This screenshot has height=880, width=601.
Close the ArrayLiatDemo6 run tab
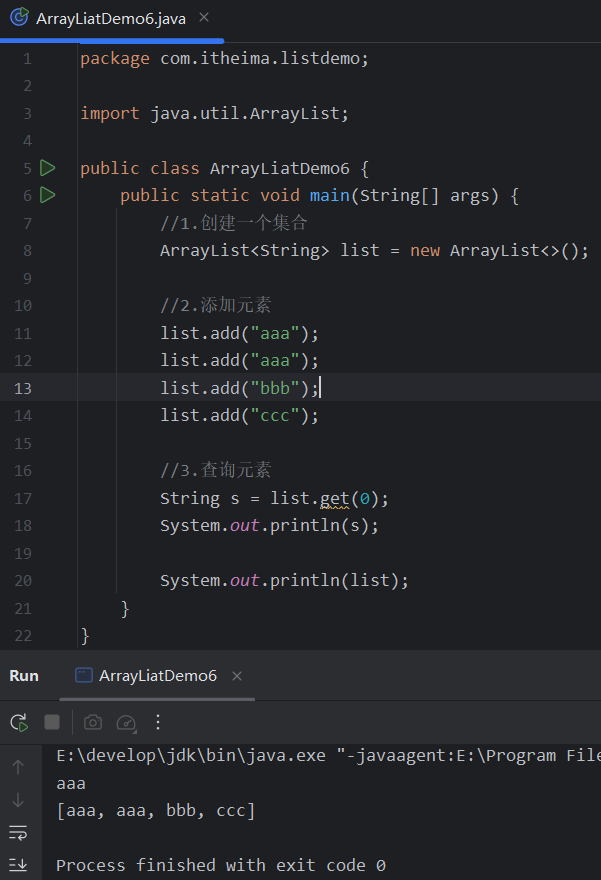pos(237,676)
